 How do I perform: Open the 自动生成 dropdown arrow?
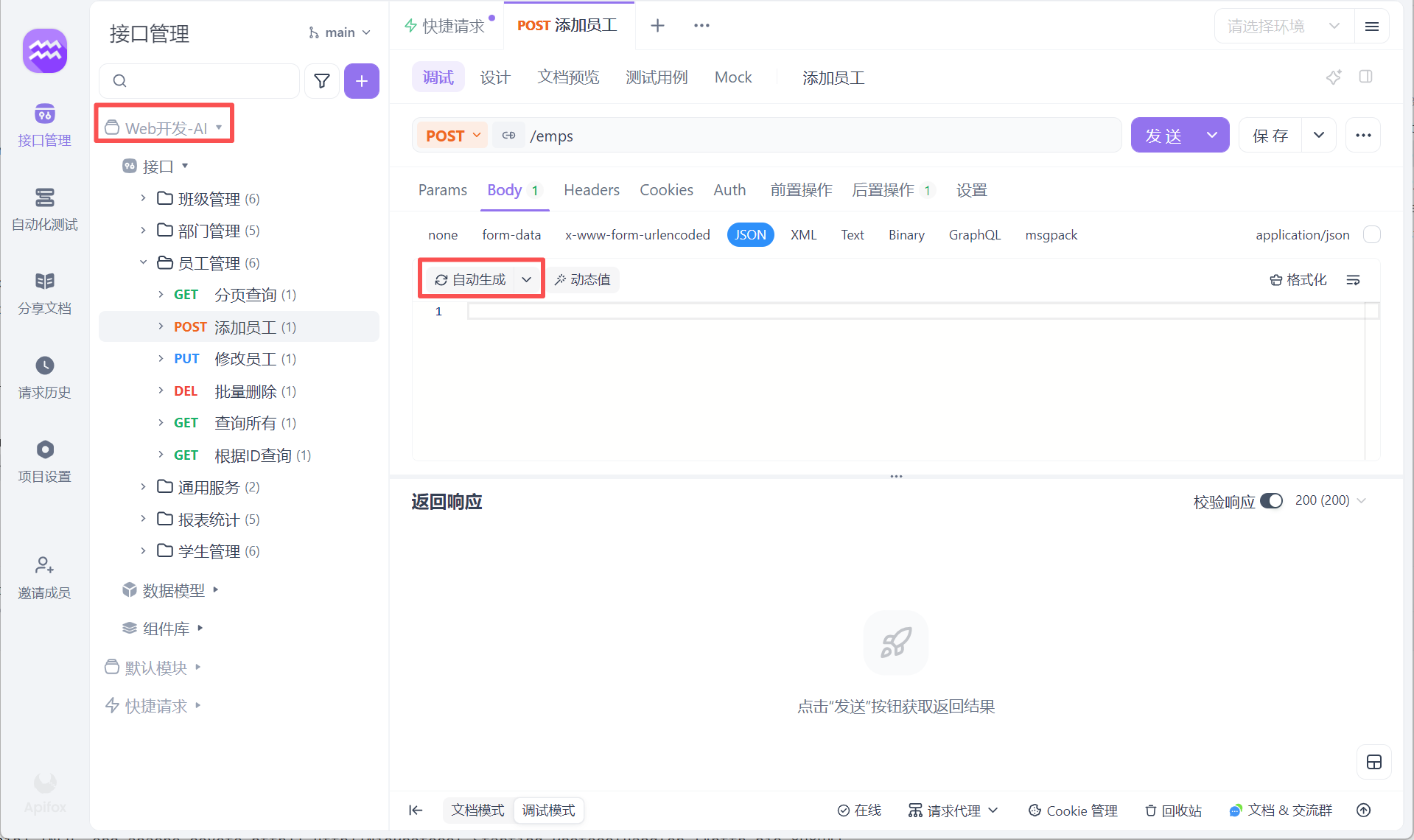(526, 280)
